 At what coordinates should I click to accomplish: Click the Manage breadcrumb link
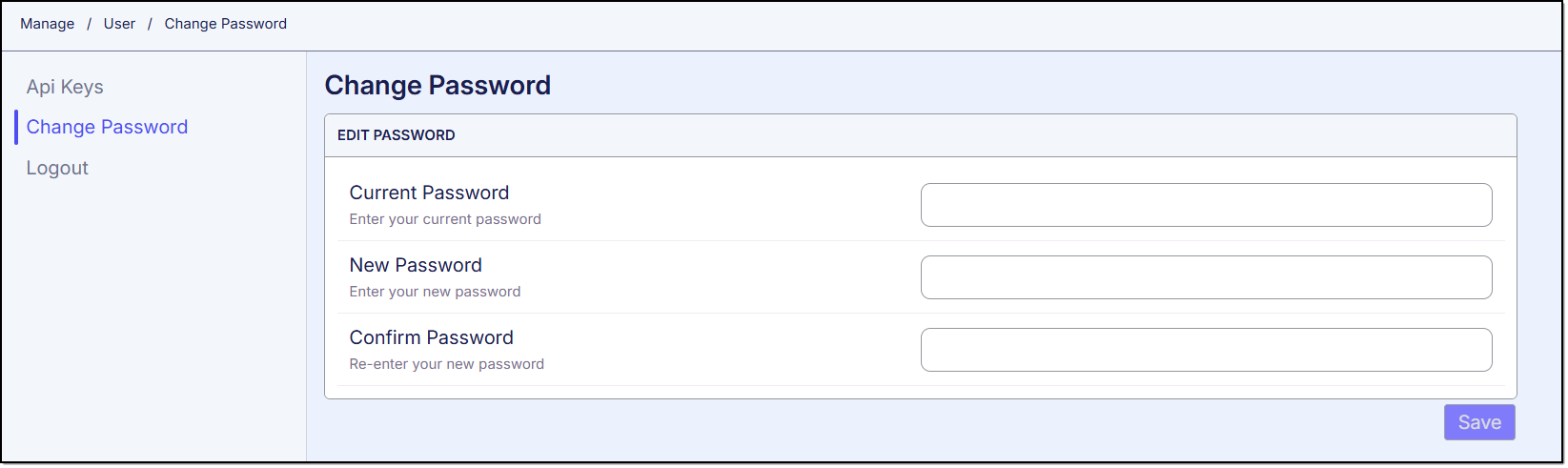point(48,24)
